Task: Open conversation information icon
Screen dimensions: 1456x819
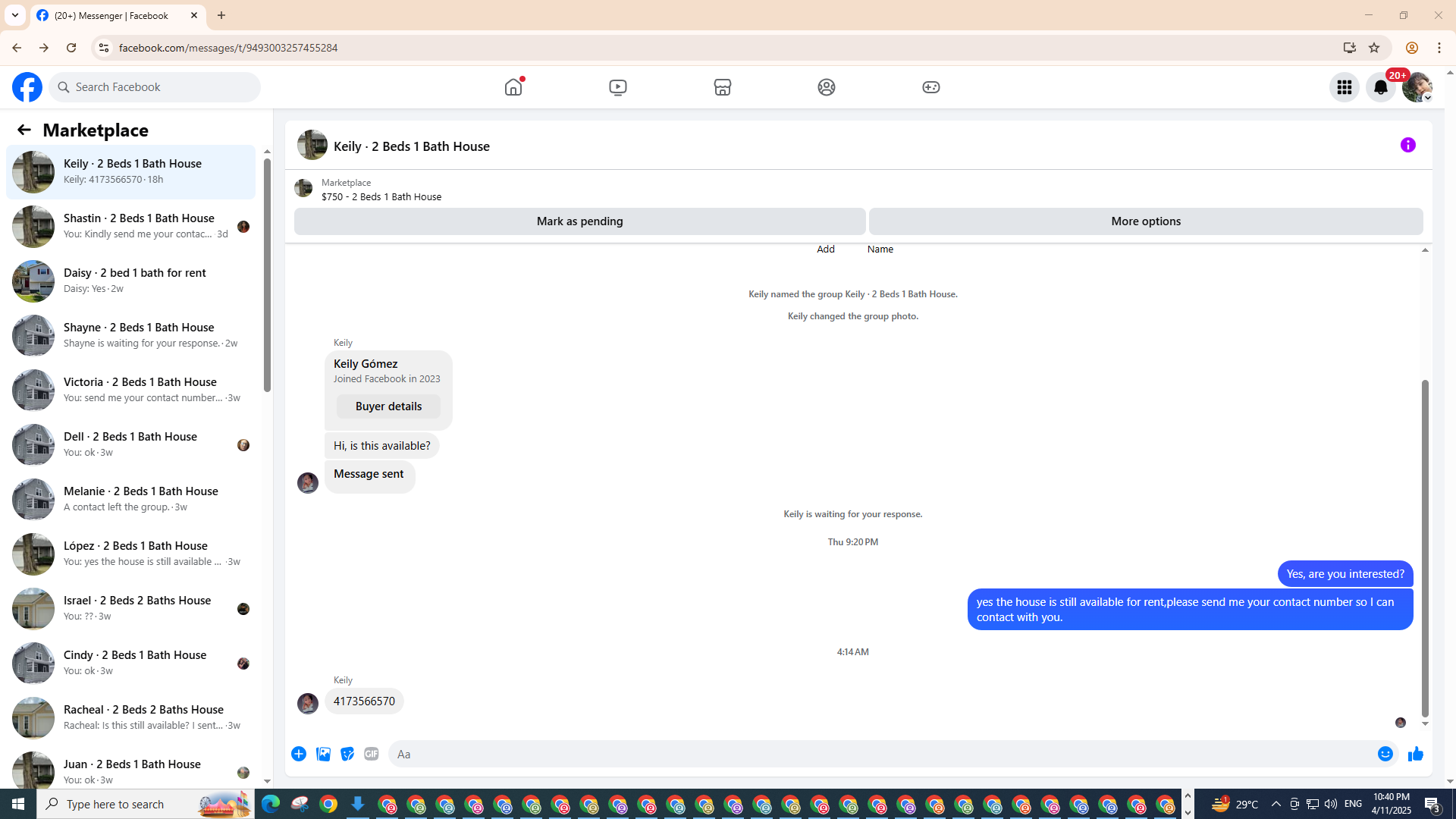Action: (1408, 145)
